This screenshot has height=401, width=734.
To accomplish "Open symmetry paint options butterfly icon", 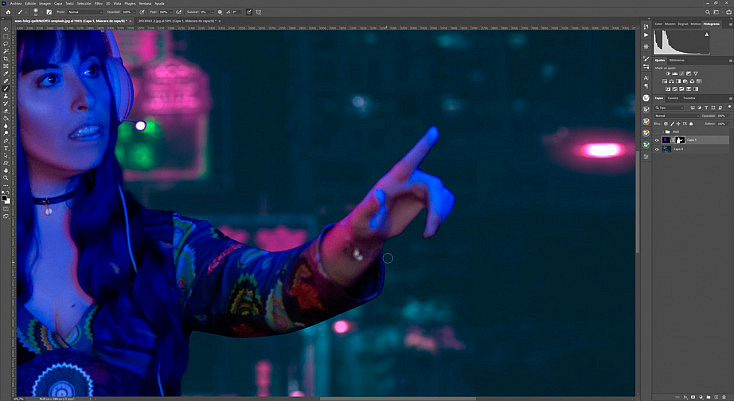I will 258,12.
